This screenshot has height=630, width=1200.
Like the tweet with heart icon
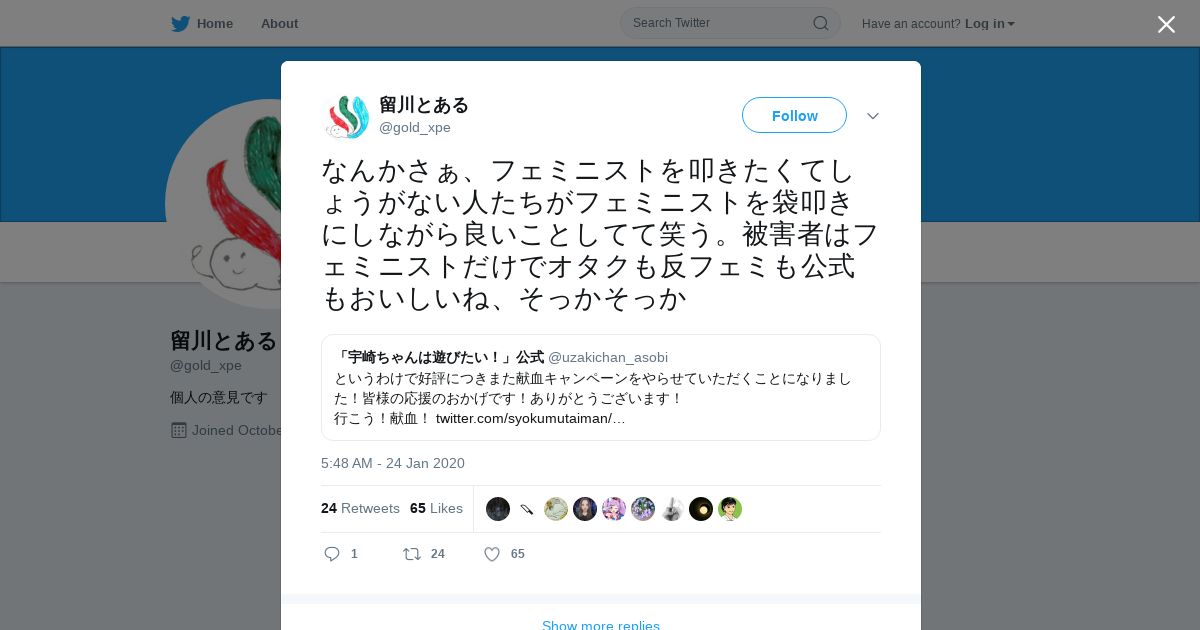coord(492,554)
